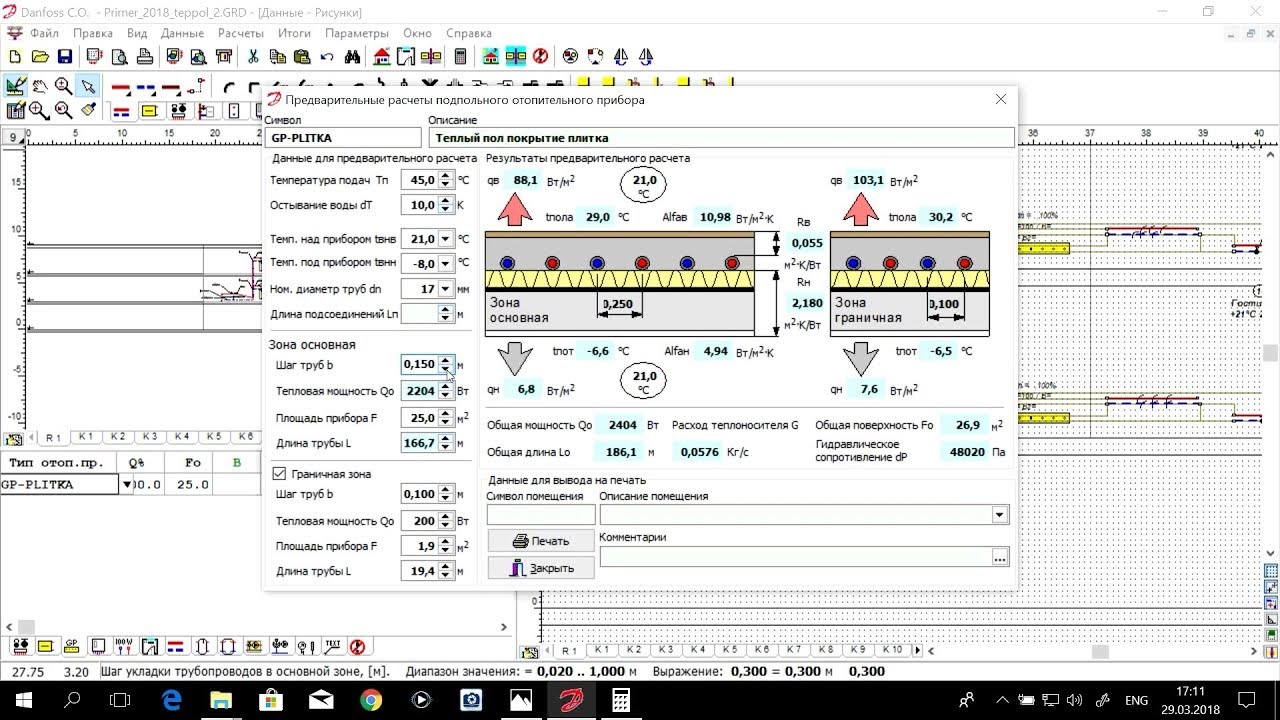Decrease Остывание воды dT with down arrow
The image size is (1280, 720).
[x=446, y=210]
